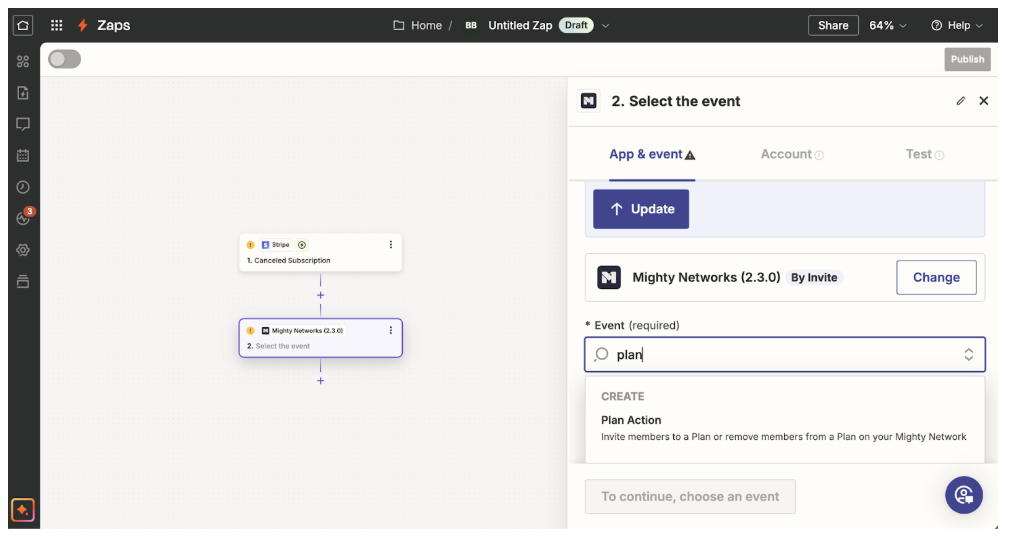Open the Canceled Subscription step options menu
The width and height of the screenshot is (1014, 556).
[391, 244]
